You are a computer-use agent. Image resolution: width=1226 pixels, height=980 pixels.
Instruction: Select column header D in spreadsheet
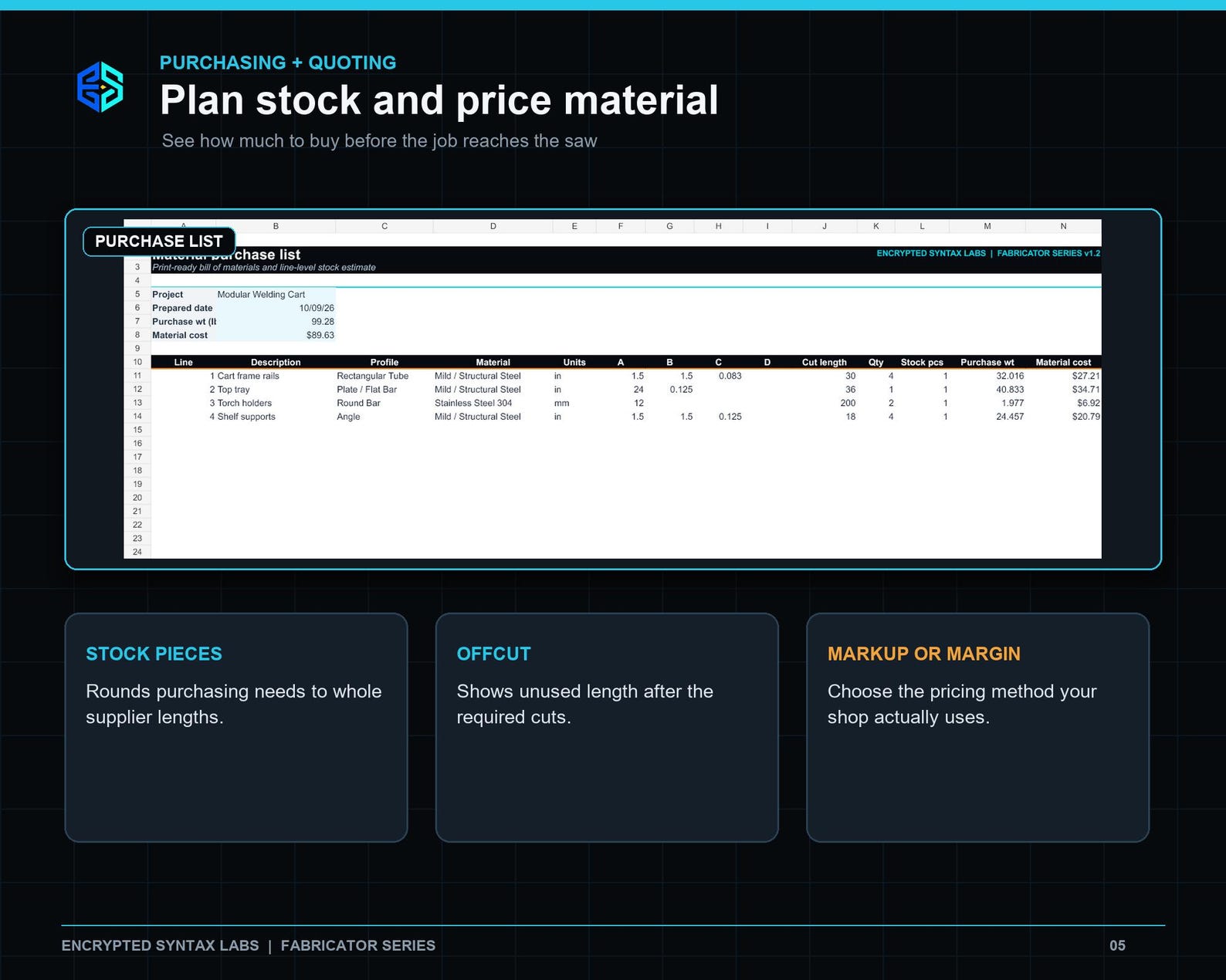point(493,226)
